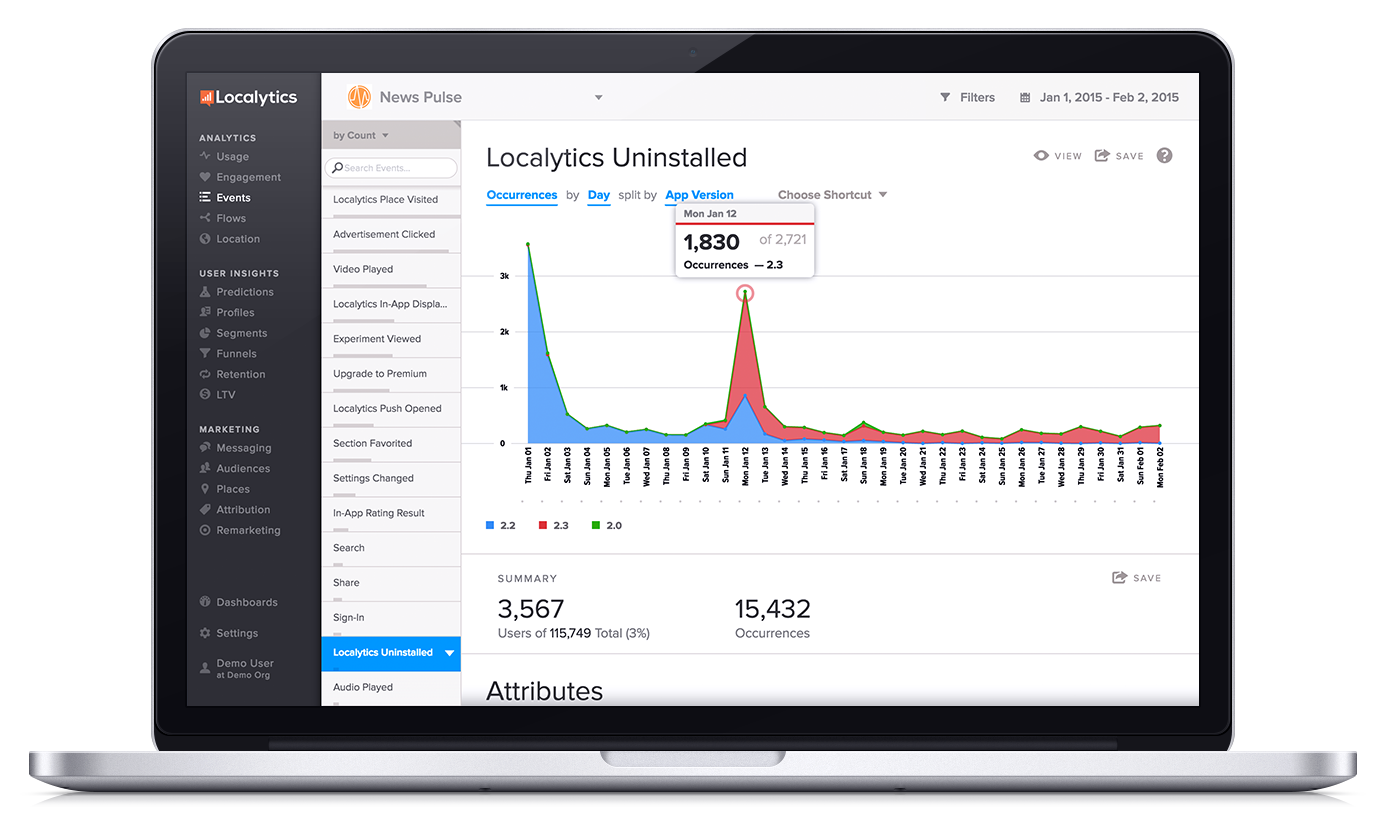
Task: Click the Thu Jan 01 data point
Action: tap(528, 244)
